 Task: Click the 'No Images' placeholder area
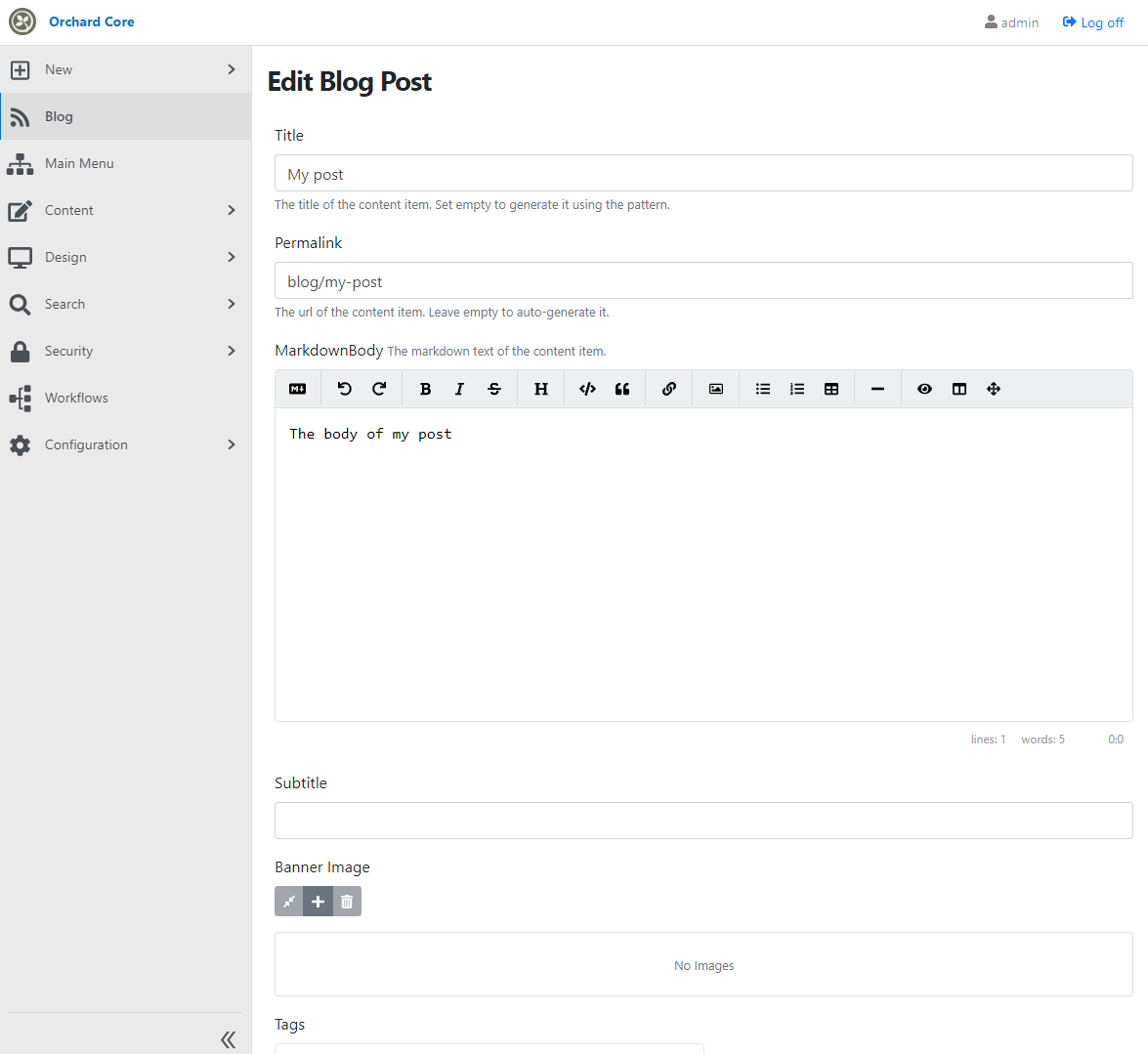point(703,965)
